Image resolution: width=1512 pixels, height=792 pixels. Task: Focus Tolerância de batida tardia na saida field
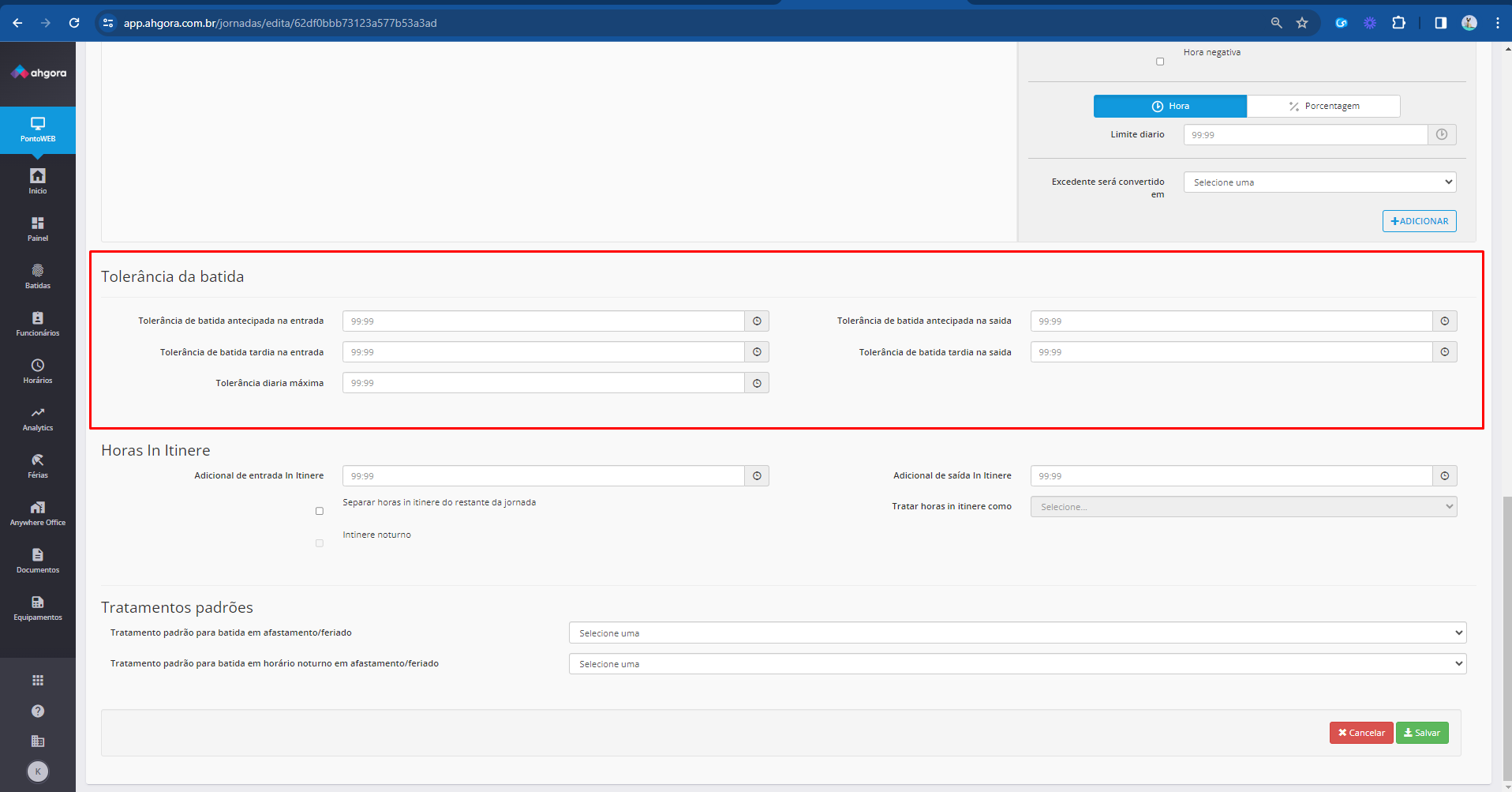click(1232, 352)
